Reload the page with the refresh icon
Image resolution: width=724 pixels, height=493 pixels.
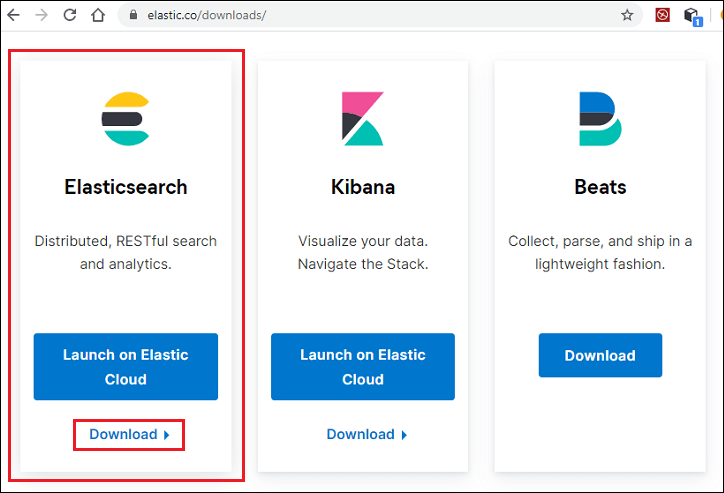point(70,15)
